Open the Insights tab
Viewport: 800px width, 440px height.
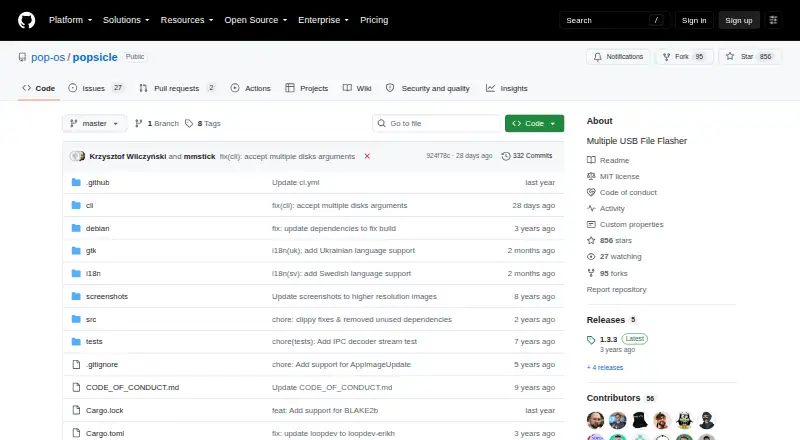point(507,88)
